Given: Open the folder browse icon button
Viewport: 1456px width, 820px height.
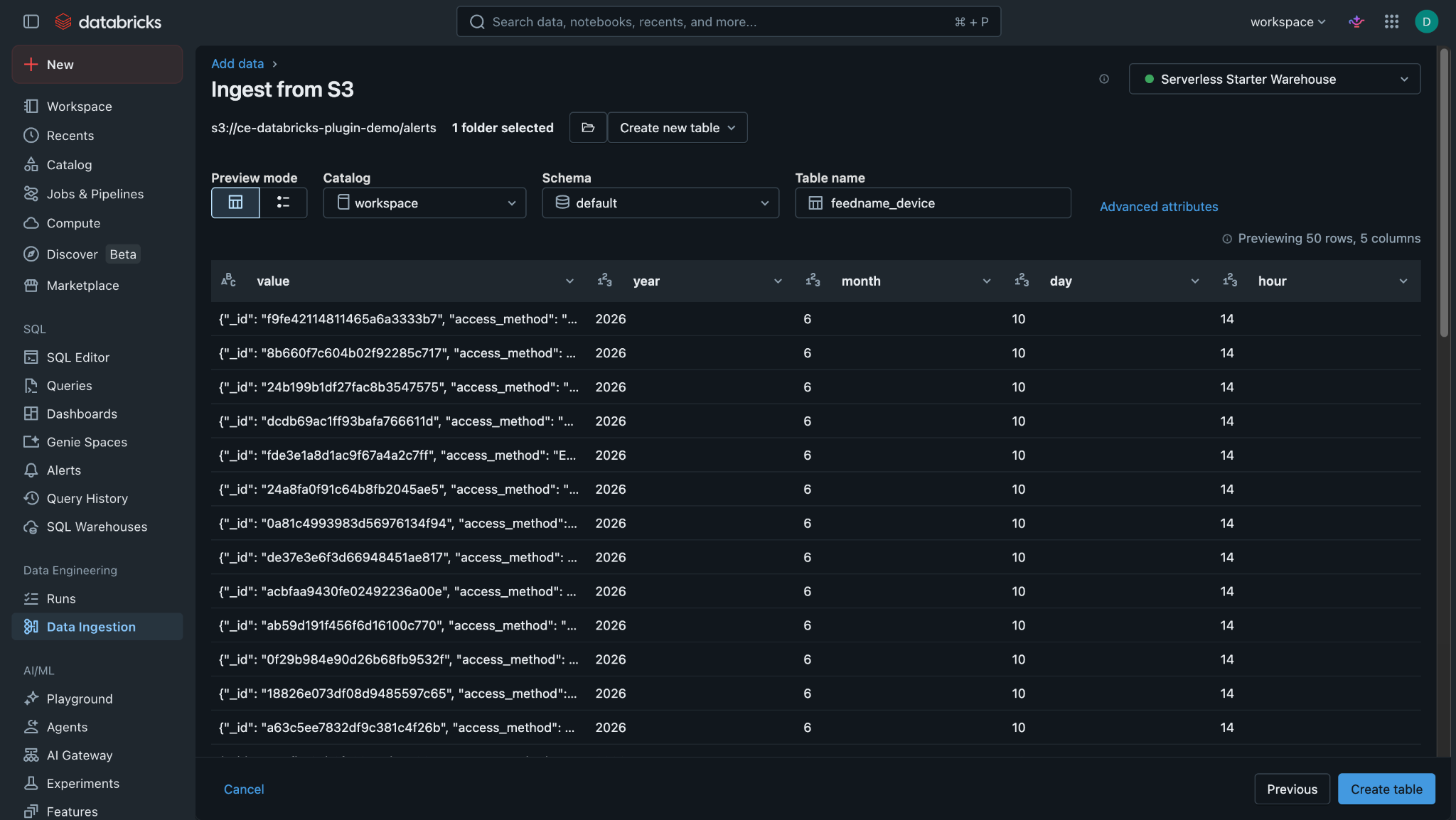Looking at the screenshot, I should coord(588,127).
